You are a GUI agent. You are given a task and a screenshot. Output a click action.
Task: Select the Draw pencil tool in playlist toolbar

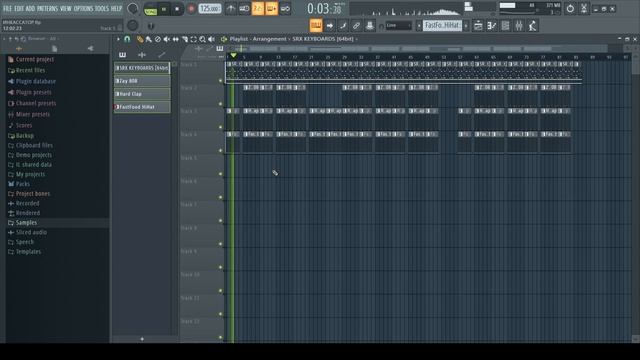(140, 39)
